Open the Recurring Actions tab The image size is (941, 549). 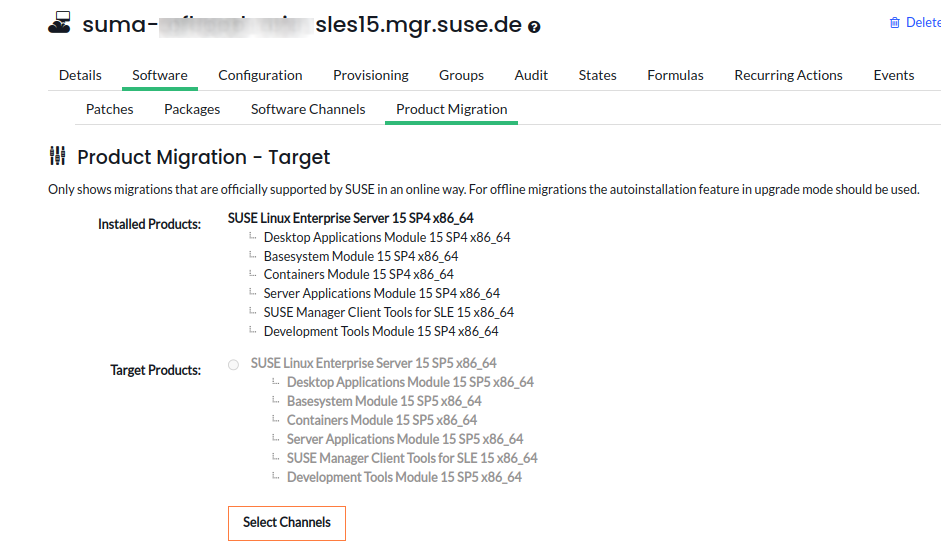(788, 75)
